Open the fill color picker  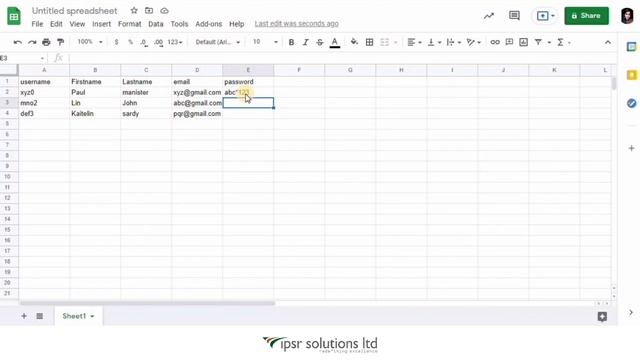354,42
